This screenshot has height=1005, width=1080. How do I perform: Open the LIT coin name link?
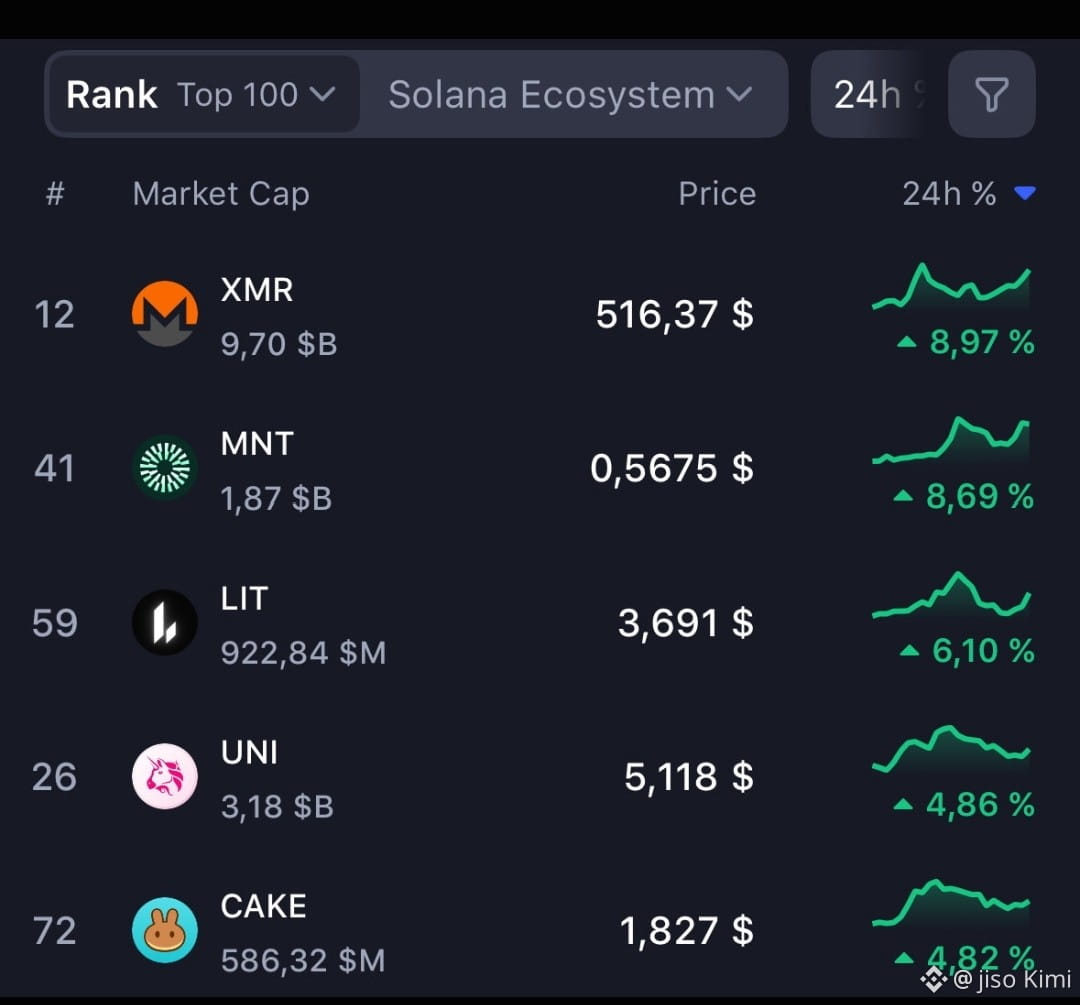tap(244, 598)
